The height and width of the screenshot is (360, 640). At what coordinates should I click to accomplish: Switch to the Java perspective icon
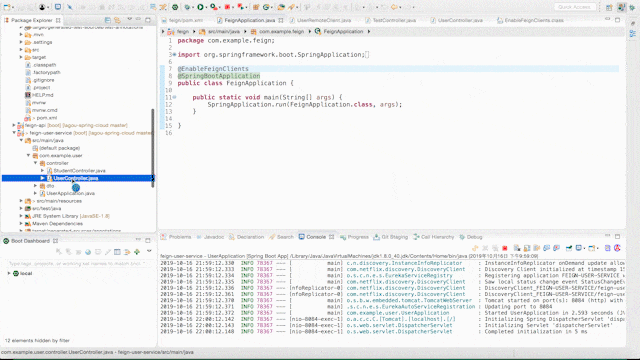(622, 7)
